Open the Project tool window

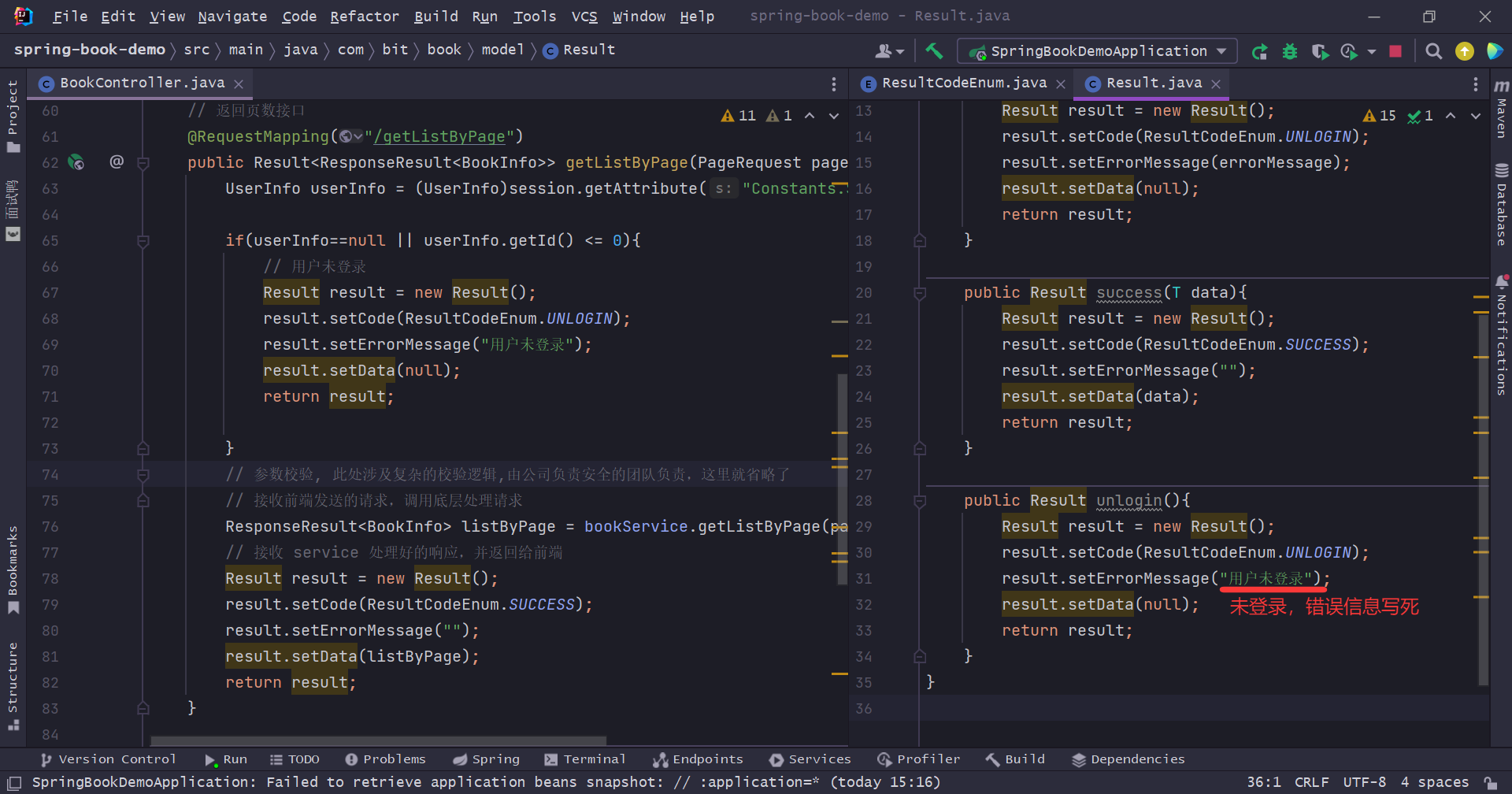[x=13, y=116]
